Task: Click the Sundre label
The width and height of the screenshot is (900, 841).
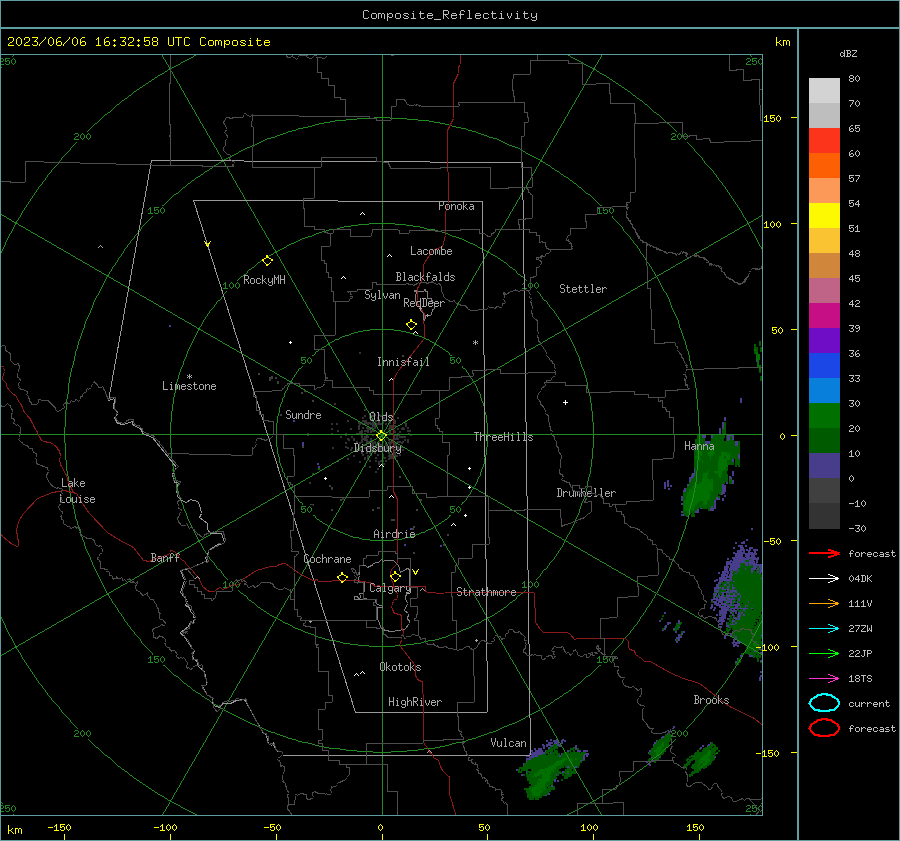Action: coord(303,414)
